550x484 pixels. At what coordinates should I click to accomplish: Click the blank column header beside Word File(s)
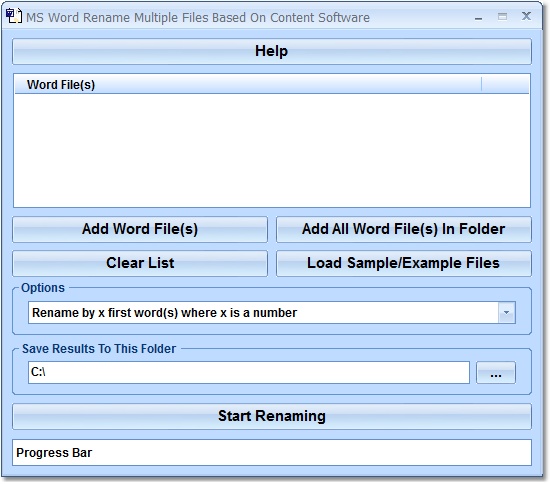point(505,85)
